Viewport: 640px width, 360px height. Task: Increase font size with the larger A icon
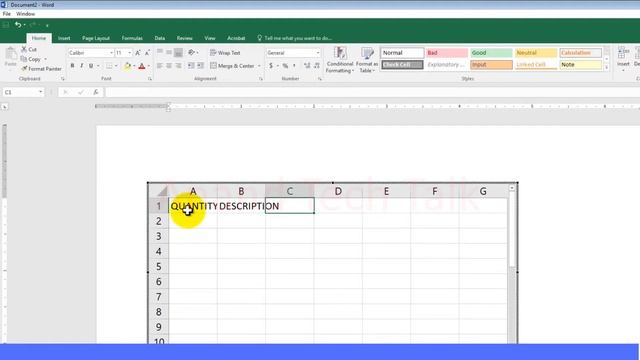(x=138, y=53)
